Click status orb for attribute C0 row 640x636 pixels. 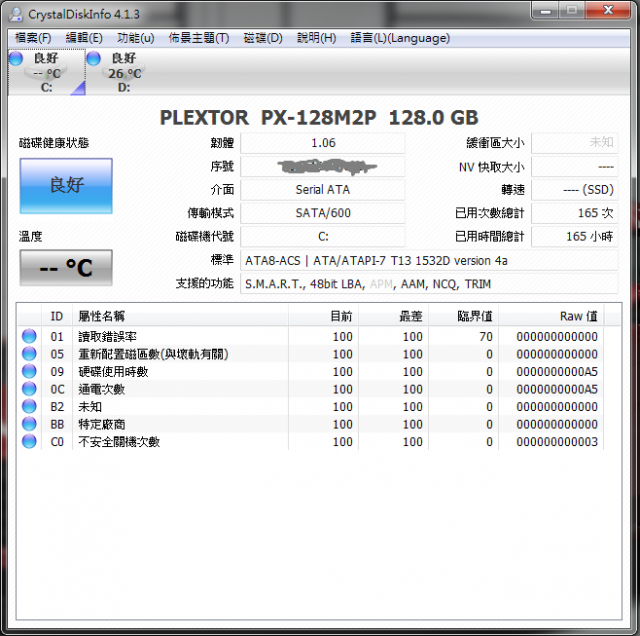coord(29,441)
